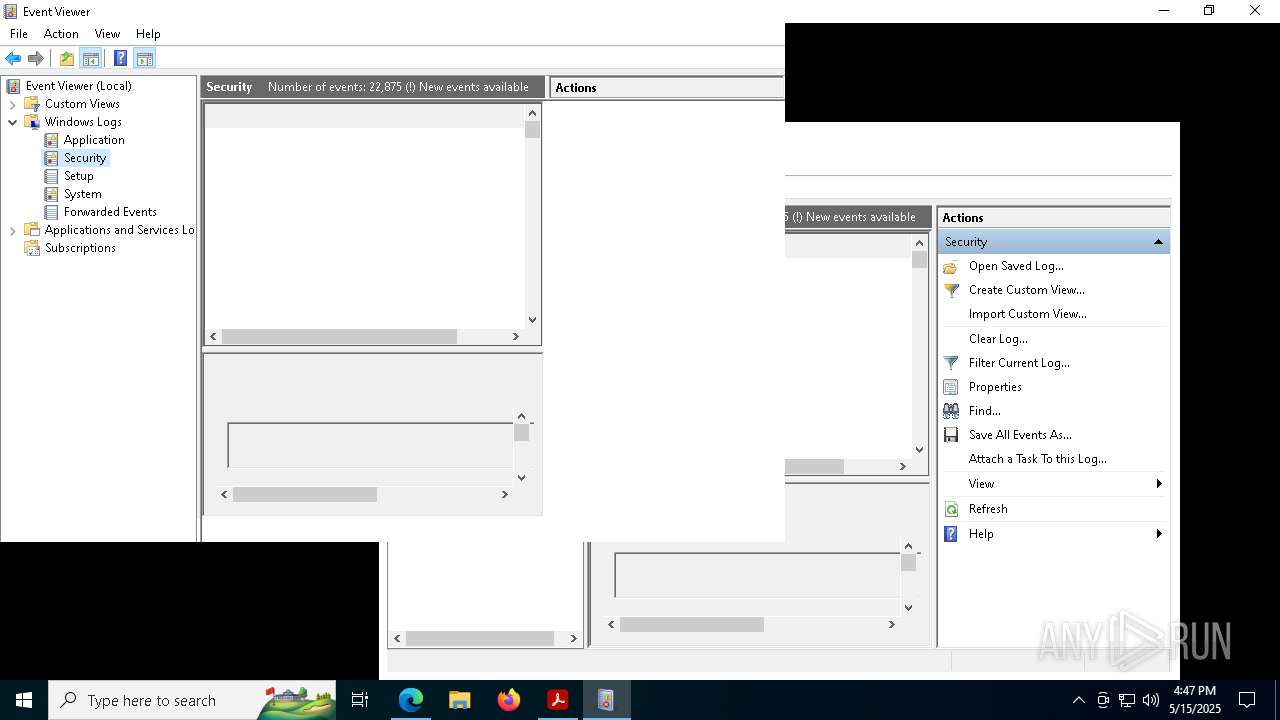This screenshot has height=720, width=1280.
Task: Launch Microsoft Edge from the taskbar
Action: (411, 700)
